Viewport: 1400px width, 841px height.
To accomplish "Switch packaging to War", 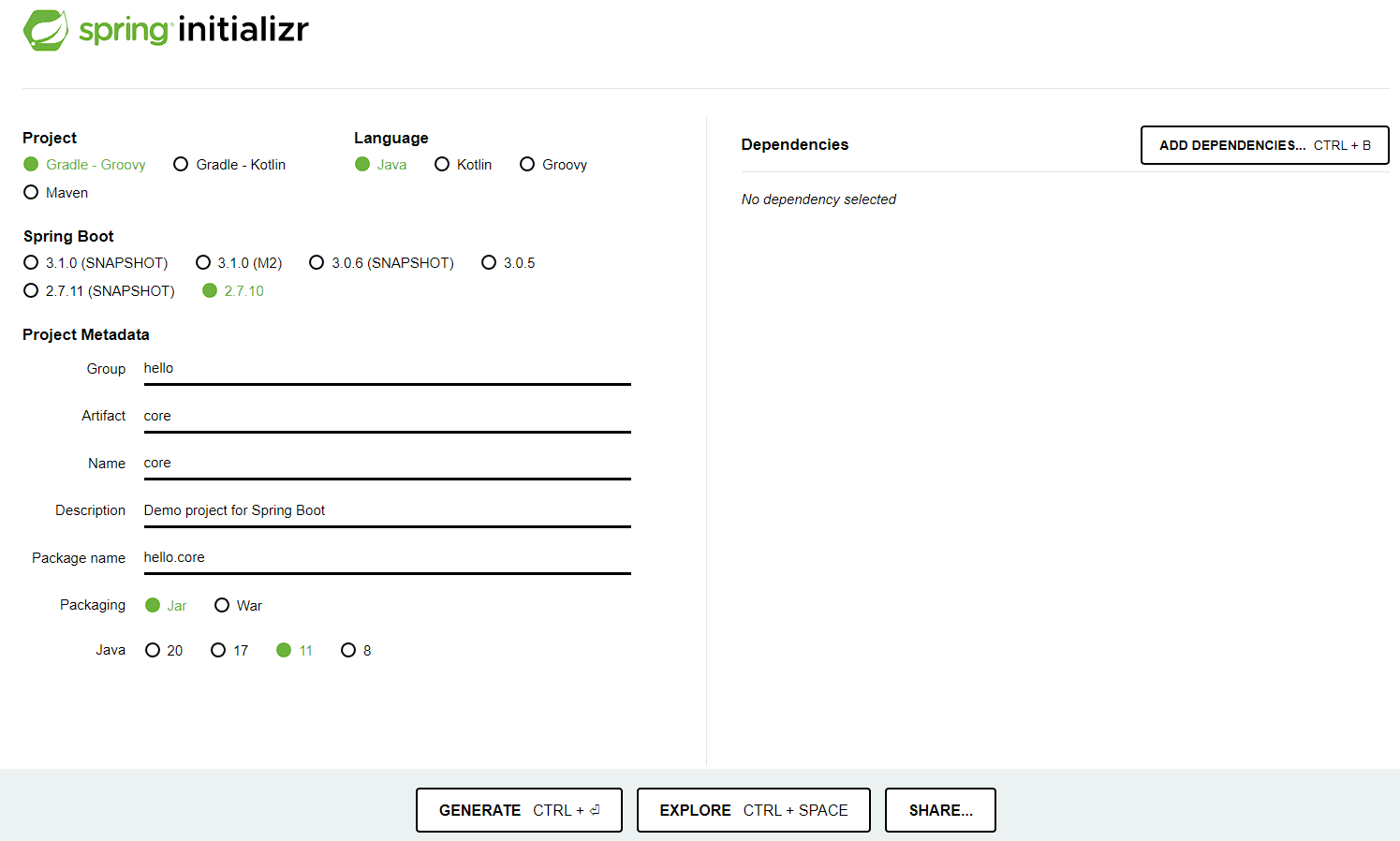I will tap(238, 606).
